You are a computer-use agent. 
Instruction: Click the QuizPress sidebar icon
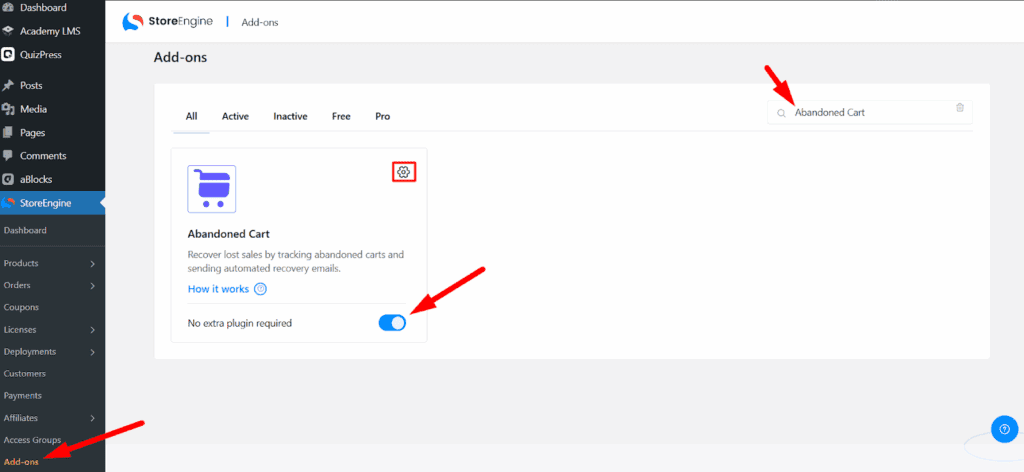tap(8, 55)
